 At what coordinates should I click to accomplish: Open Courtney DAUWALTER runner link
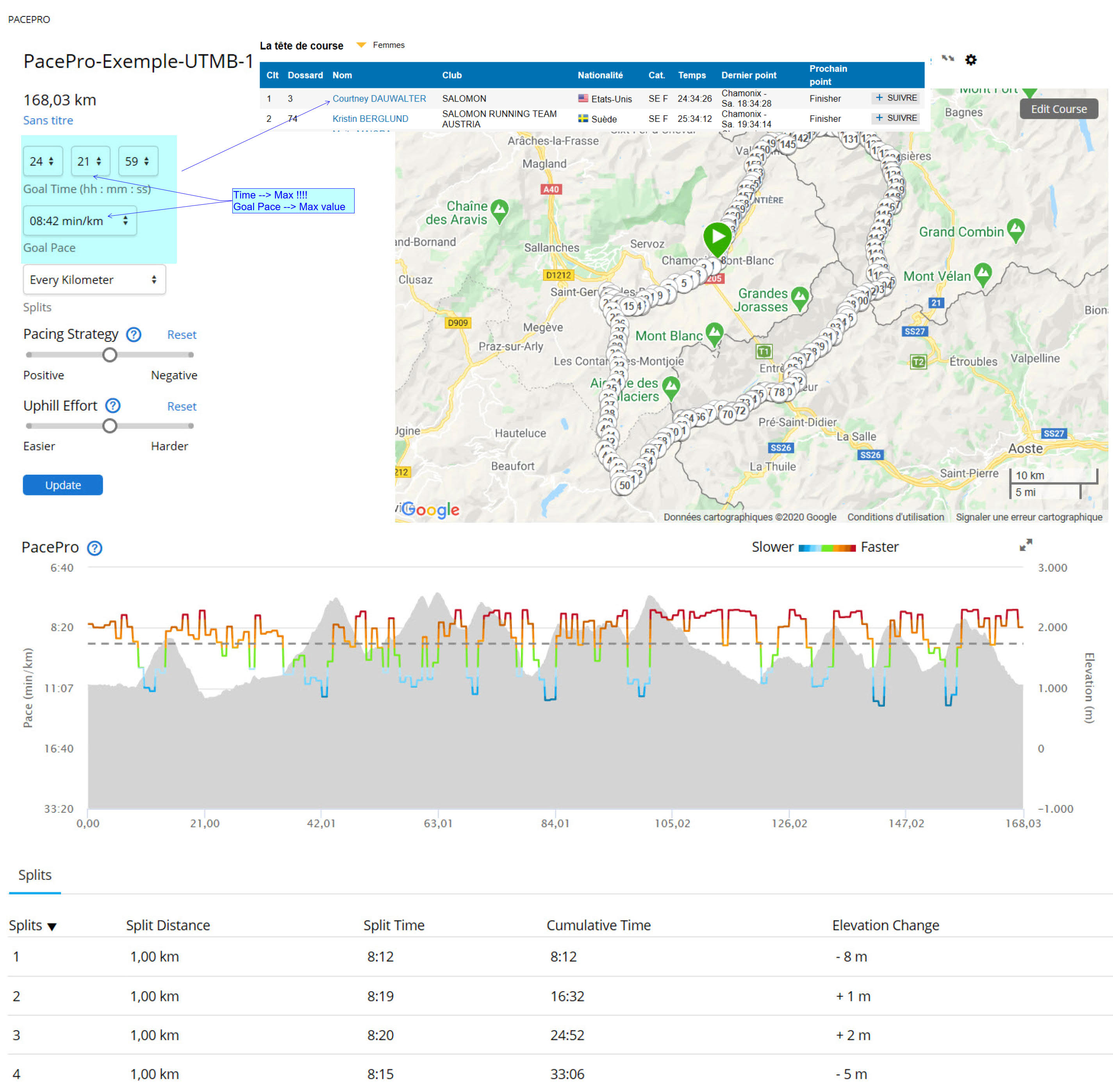click(379, 98)
